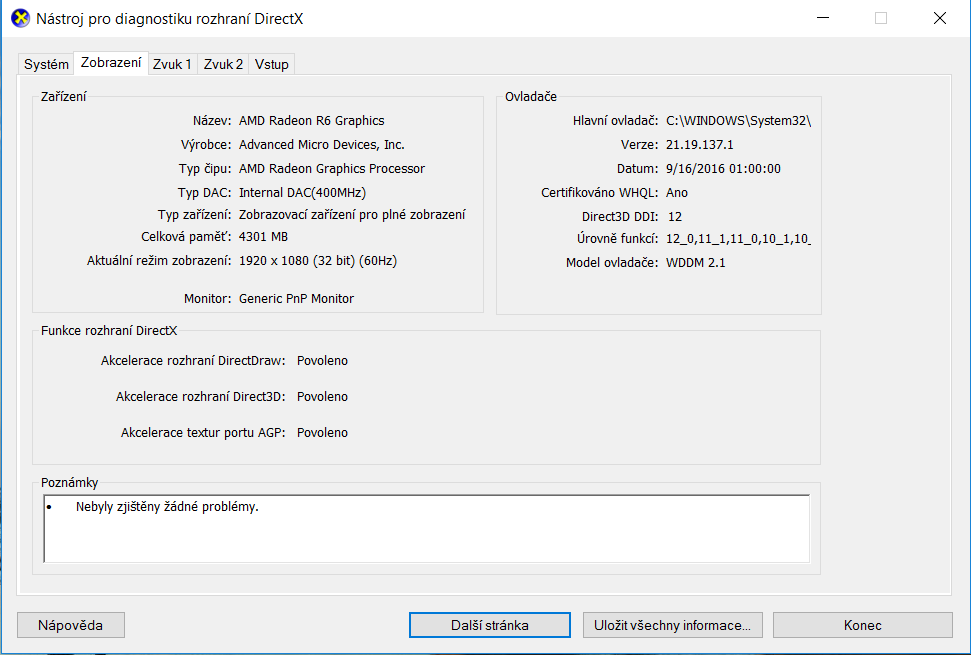Open the Zvuk 1 tab
This screenshot has height=655, width=971.
pos(172,64)
